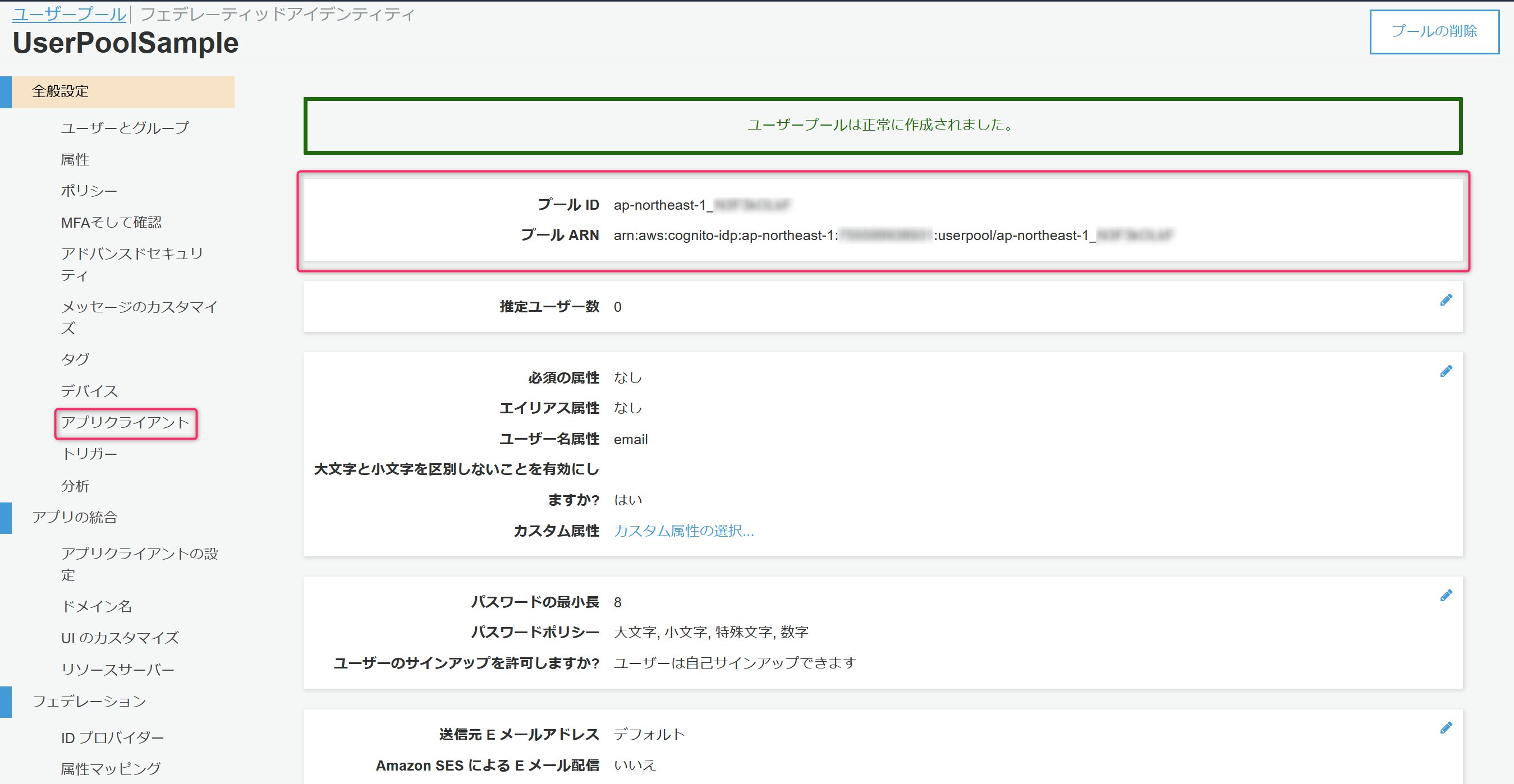The image size is (1514, 784).
Task: Open ドメイン名 under app integration
Action: pyautogui.click(x=97, y=606)
